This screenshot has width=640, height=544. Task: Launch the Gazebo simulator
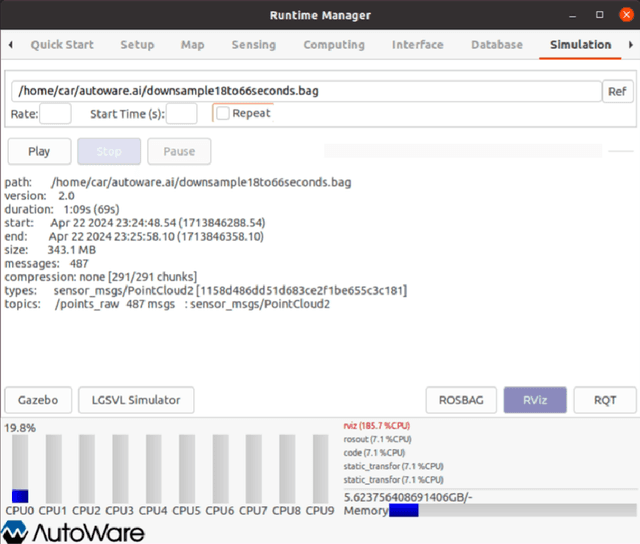pyautogui.click(x=37, y=400)
